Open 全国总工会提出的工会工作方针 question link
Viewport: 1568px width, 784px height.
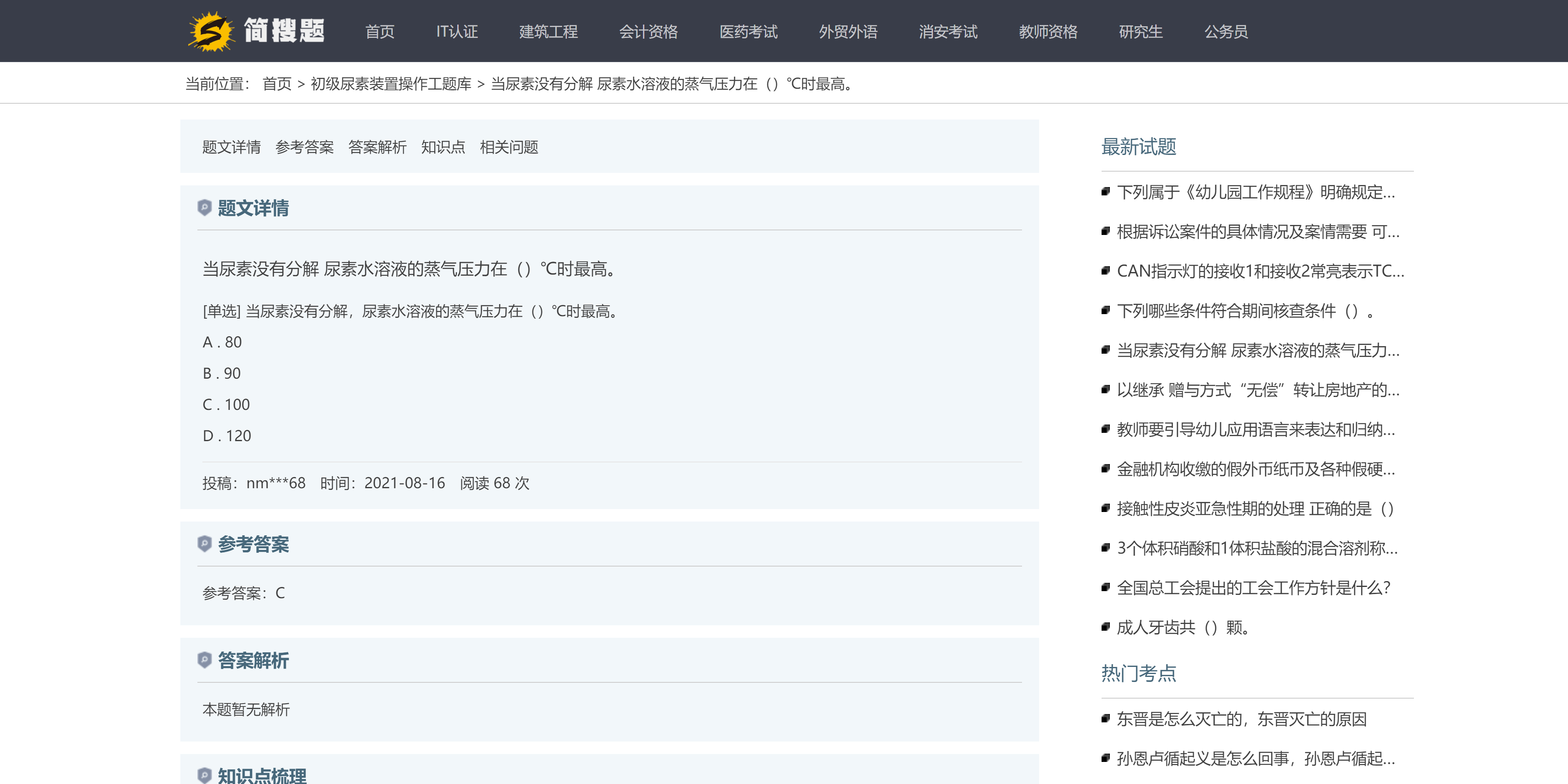(x=1253, y=588)
